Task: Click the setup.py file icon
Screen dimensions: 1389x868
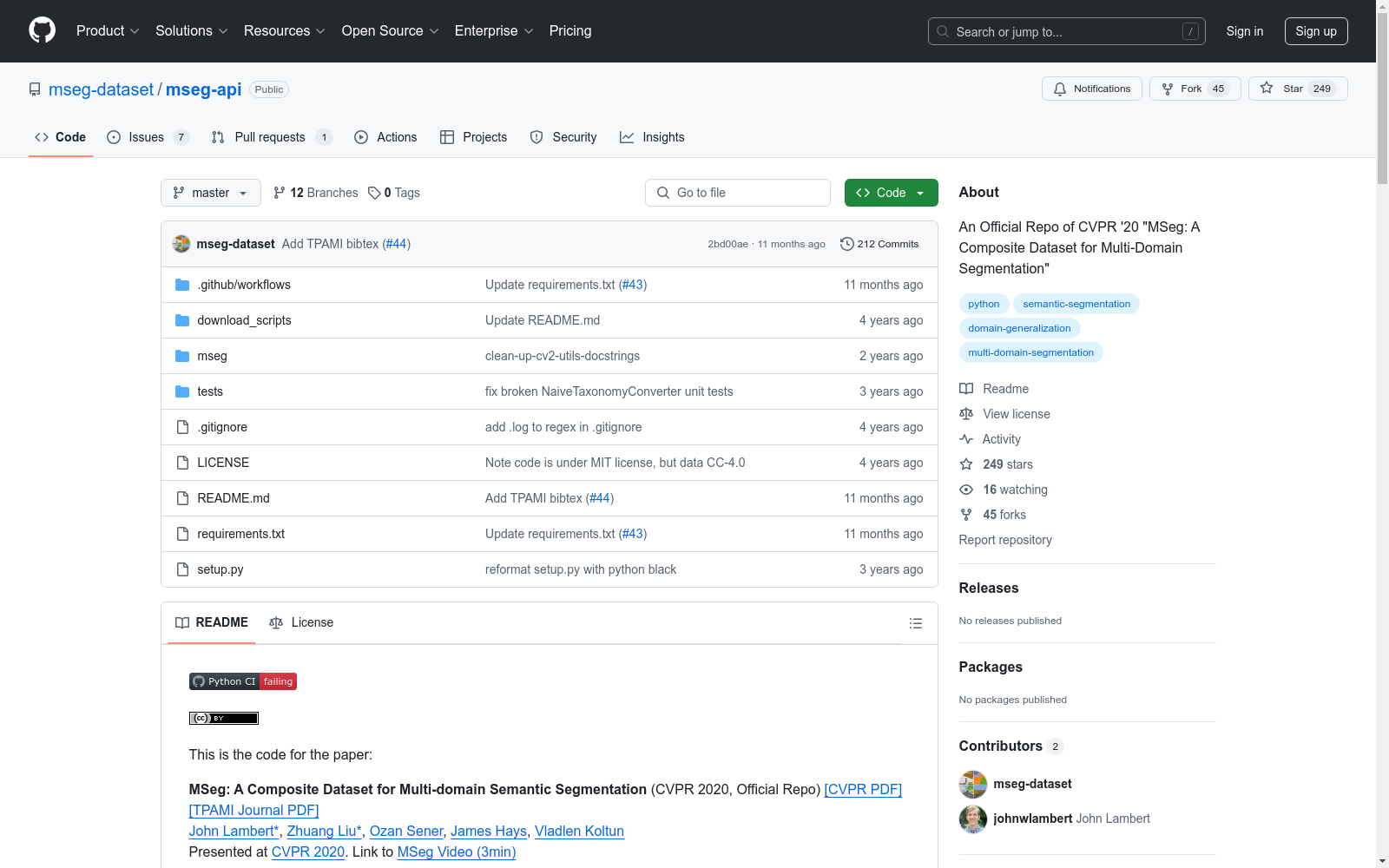Action: point(182,569)
